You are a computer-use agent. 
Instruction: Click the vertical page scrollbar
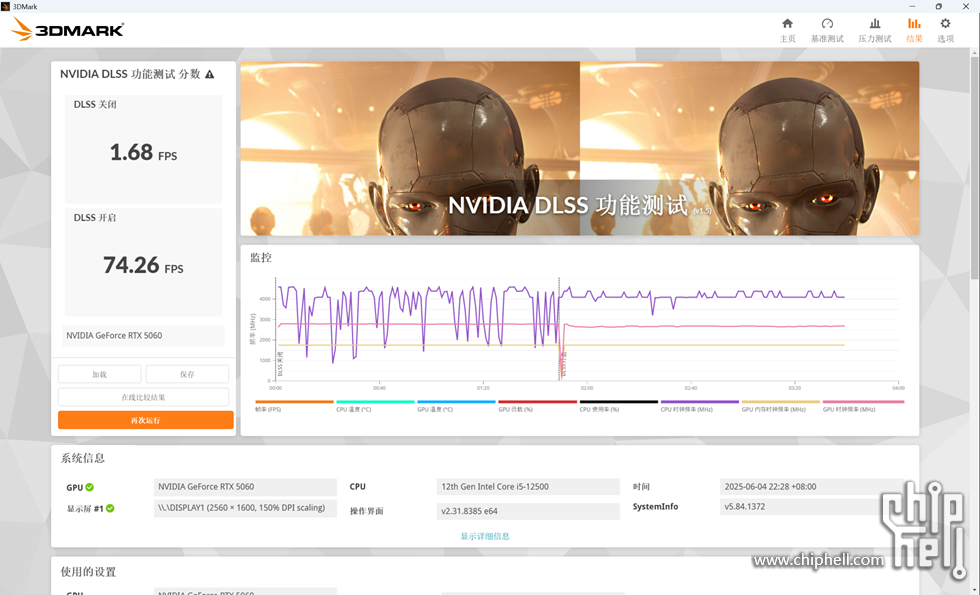[x=974, y=169]
